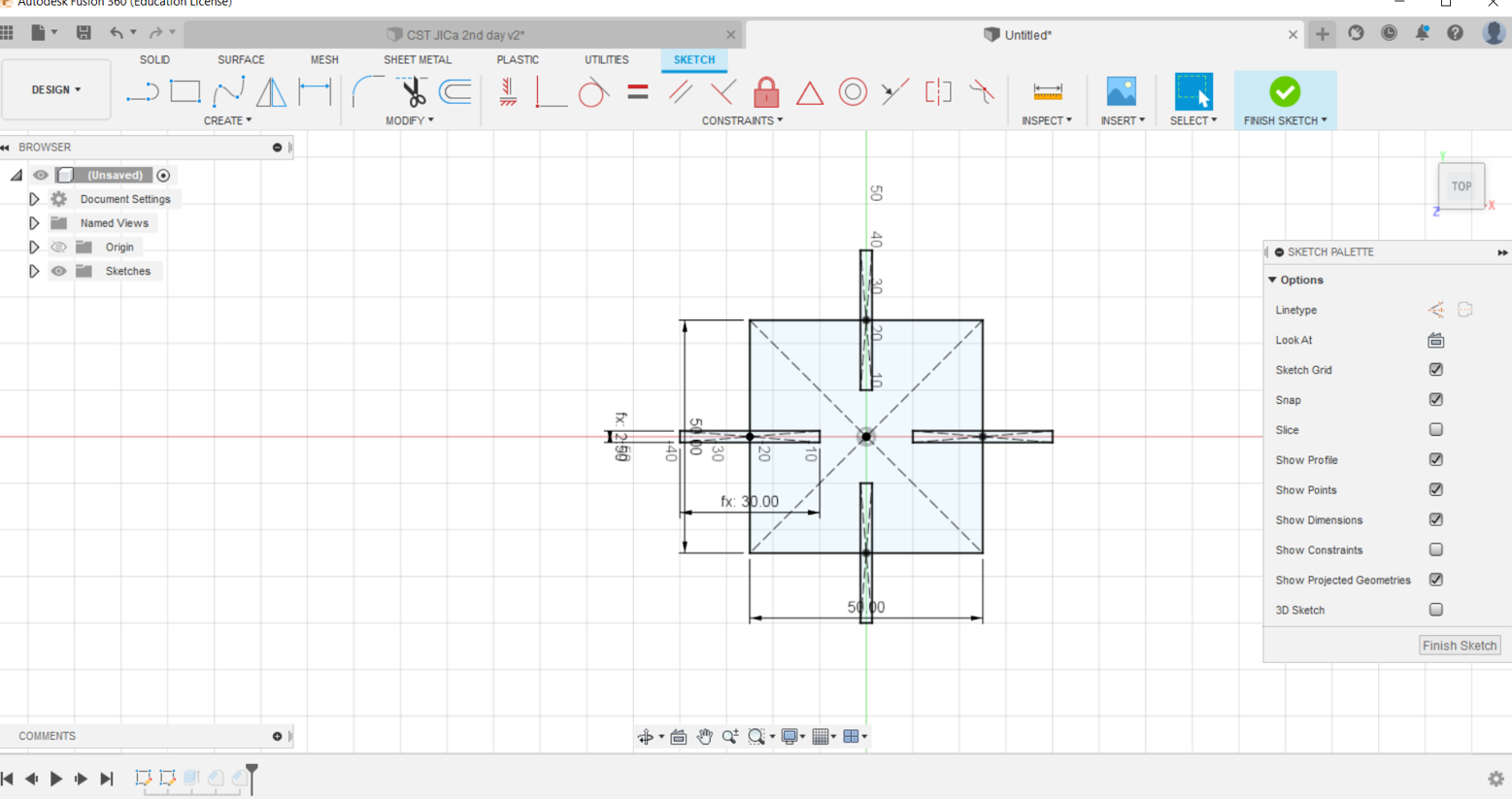Select the Line tool in Create
The height and width of the screenshot is (799, 1512).
142,92
